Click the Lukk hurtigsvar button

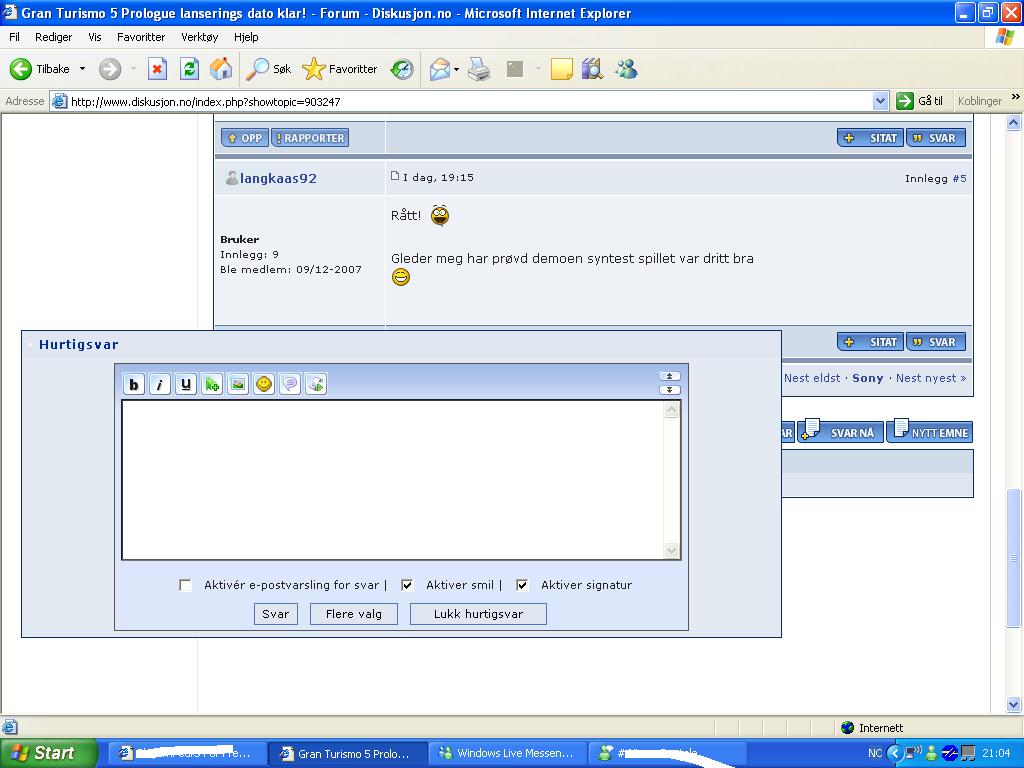click(478, 614)
